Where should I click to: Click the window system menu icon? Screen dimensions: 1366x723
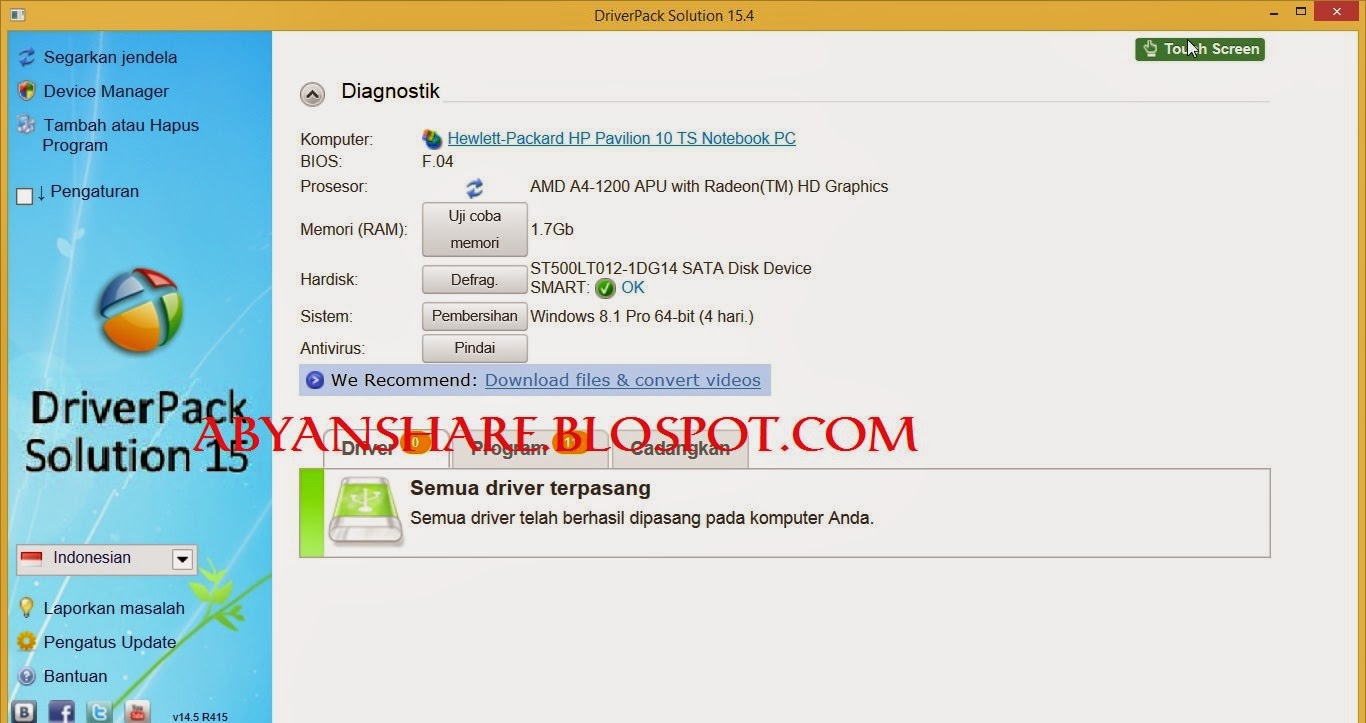[17, 15]
